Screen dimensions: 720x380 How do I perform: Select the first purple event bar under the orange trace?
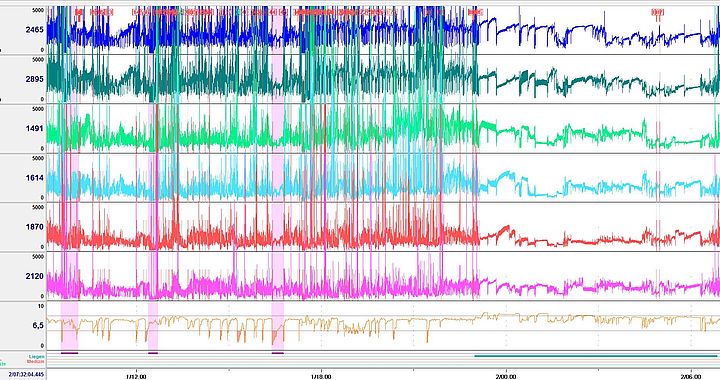[x=69, y=353]
